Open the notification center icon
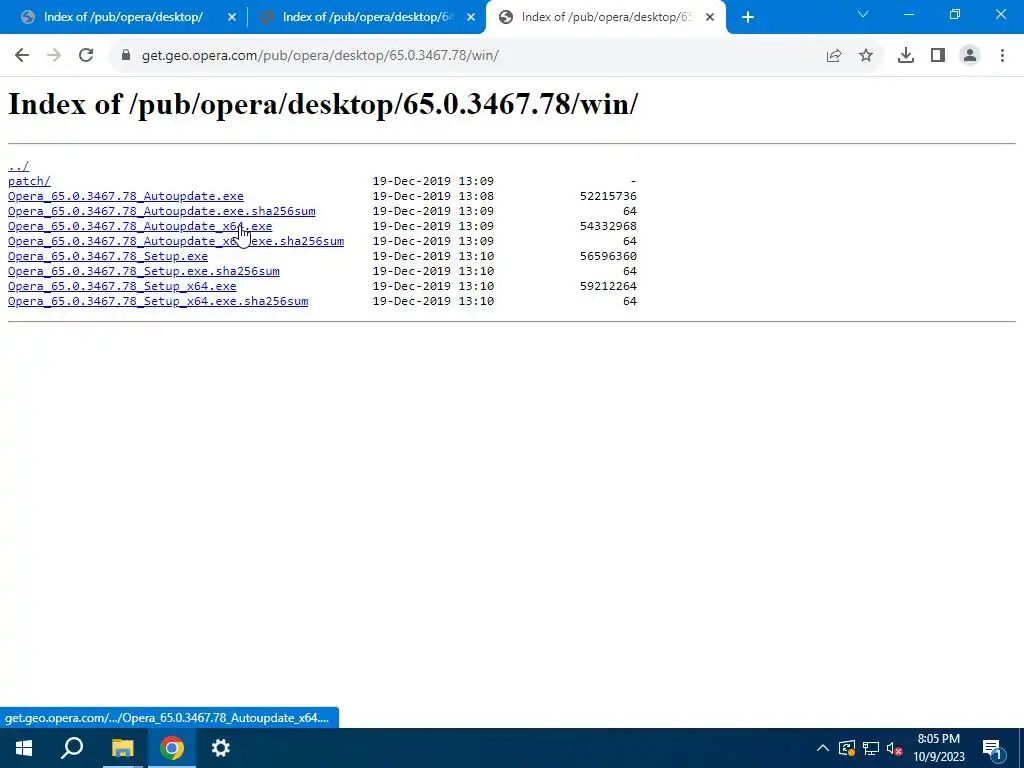The image size is (1024, 768). pyautogui.click(x=992, y=748)
